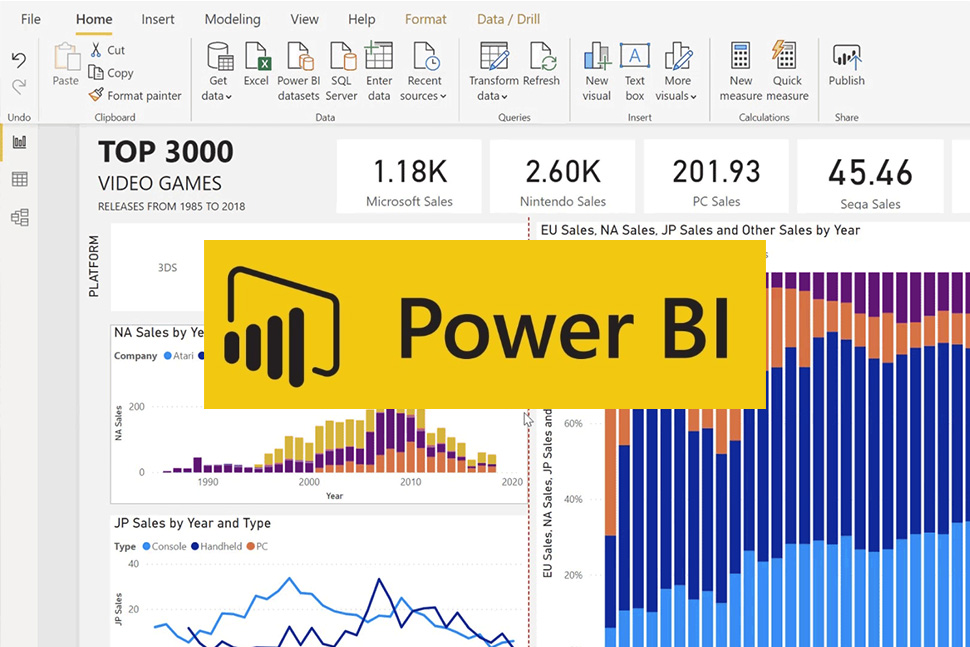This screenshot has width=970, height=647.
Task: Select the Nintendo Sales card
Action: (563, 176)
